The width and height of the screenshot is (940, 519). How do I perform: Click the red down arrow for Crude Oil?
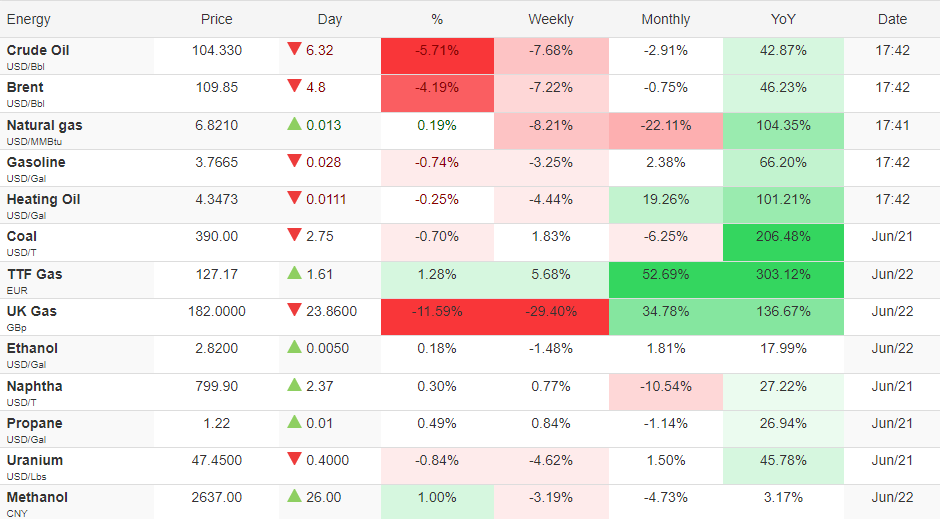tap(294, 49)
